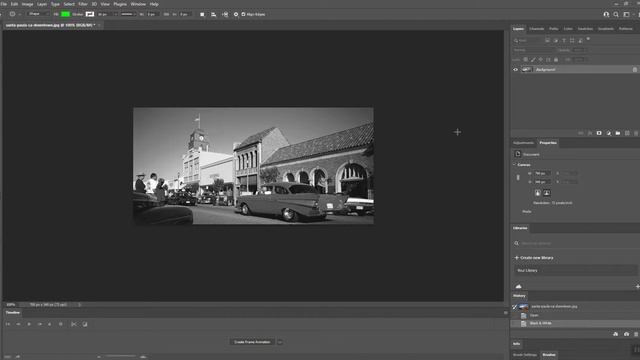640x360 pixels.
Task: Select the Properties tab
Action: [548, 143]
